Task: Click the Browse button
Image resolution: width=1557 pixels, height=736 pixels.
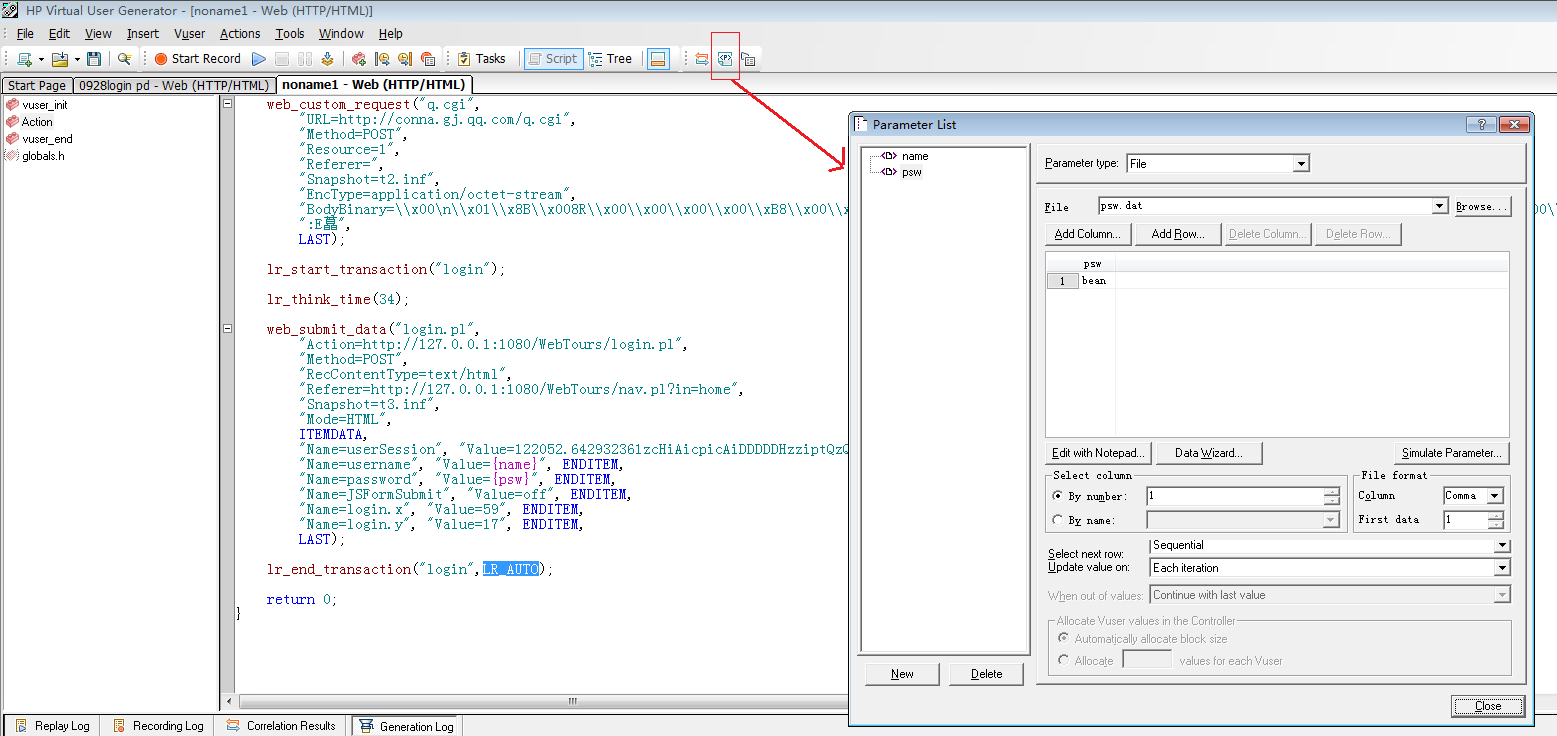Action: [1482, 206]
